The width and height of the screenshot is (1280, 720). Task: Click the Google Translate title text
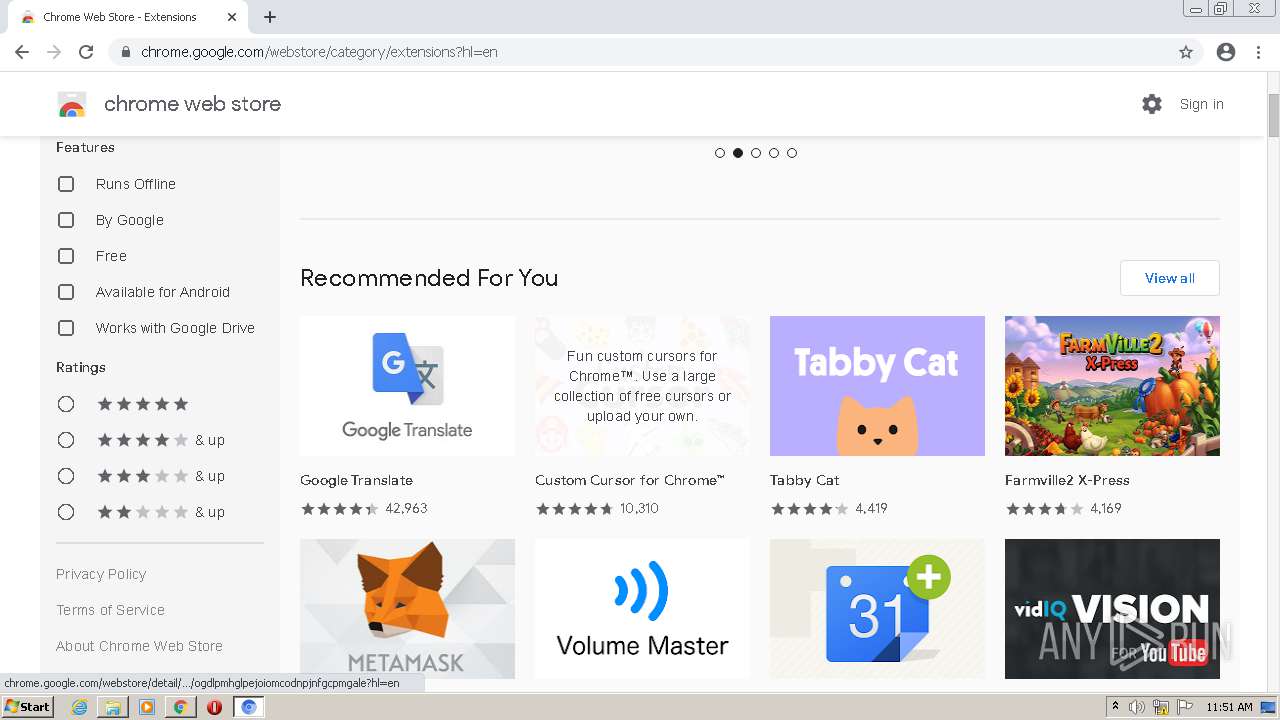(356, 480)
